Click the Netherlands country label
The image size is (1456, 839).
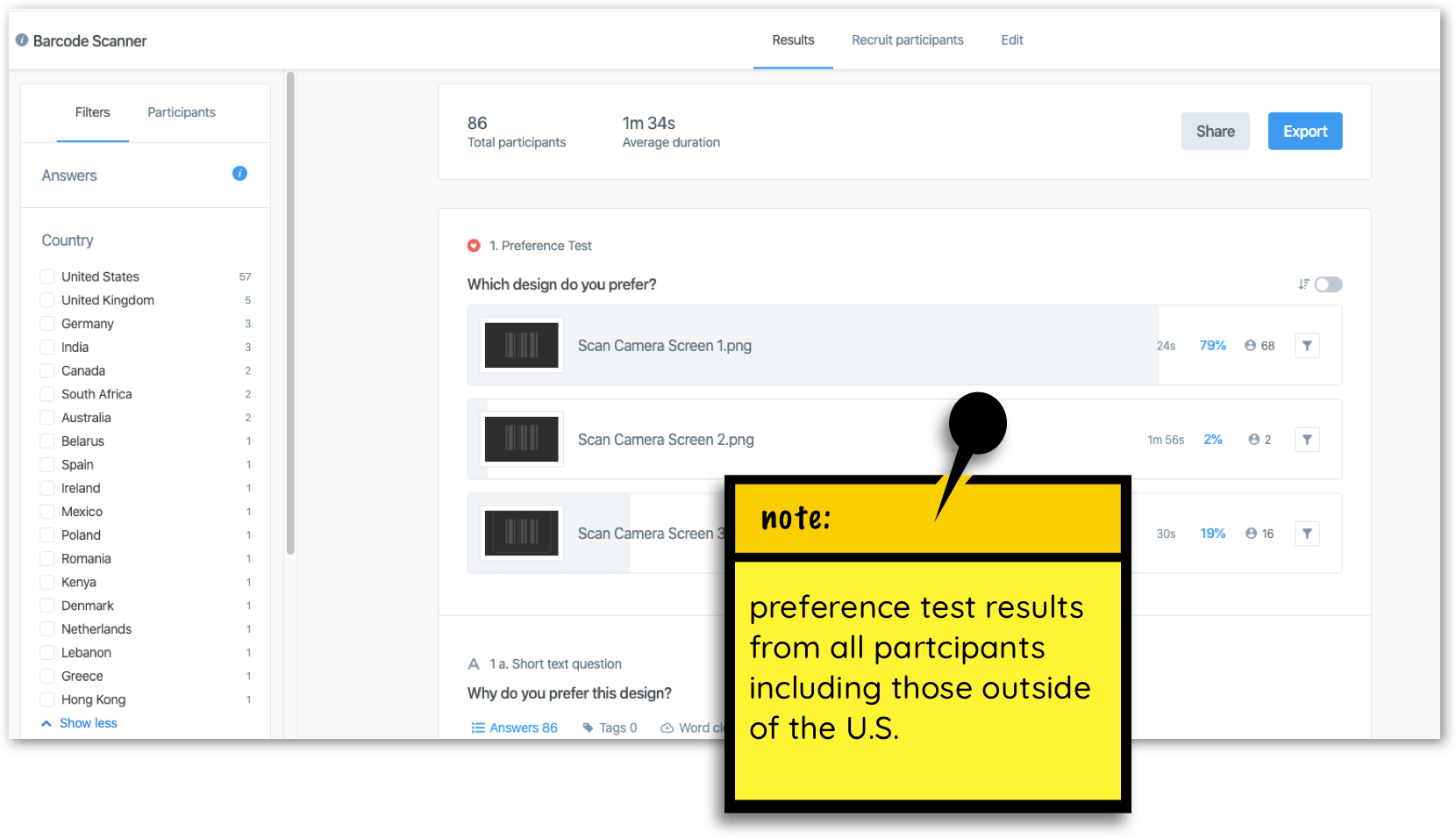point(96,629)
